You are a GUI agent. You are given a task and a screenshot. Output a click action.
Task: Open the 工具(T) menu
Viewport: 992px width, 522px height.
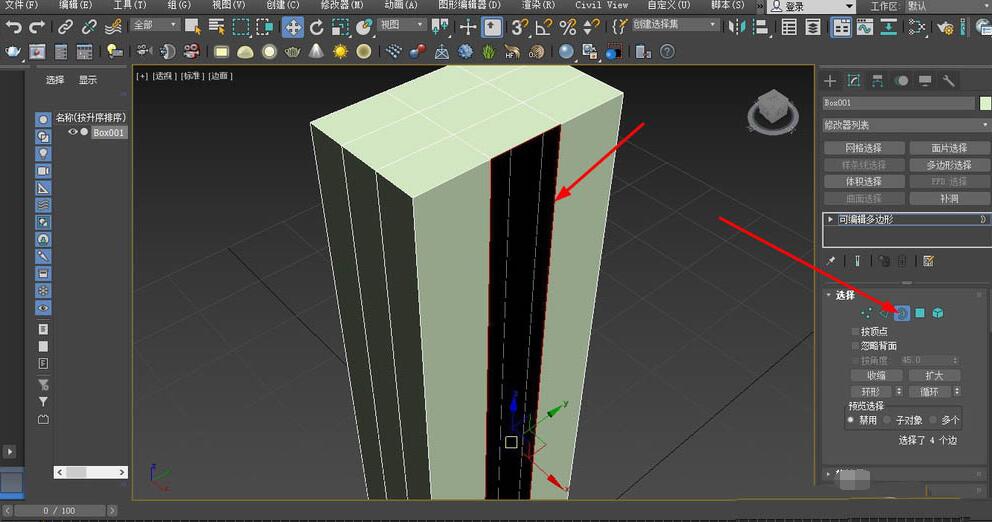pyautogui.click(x=130, y=5)
